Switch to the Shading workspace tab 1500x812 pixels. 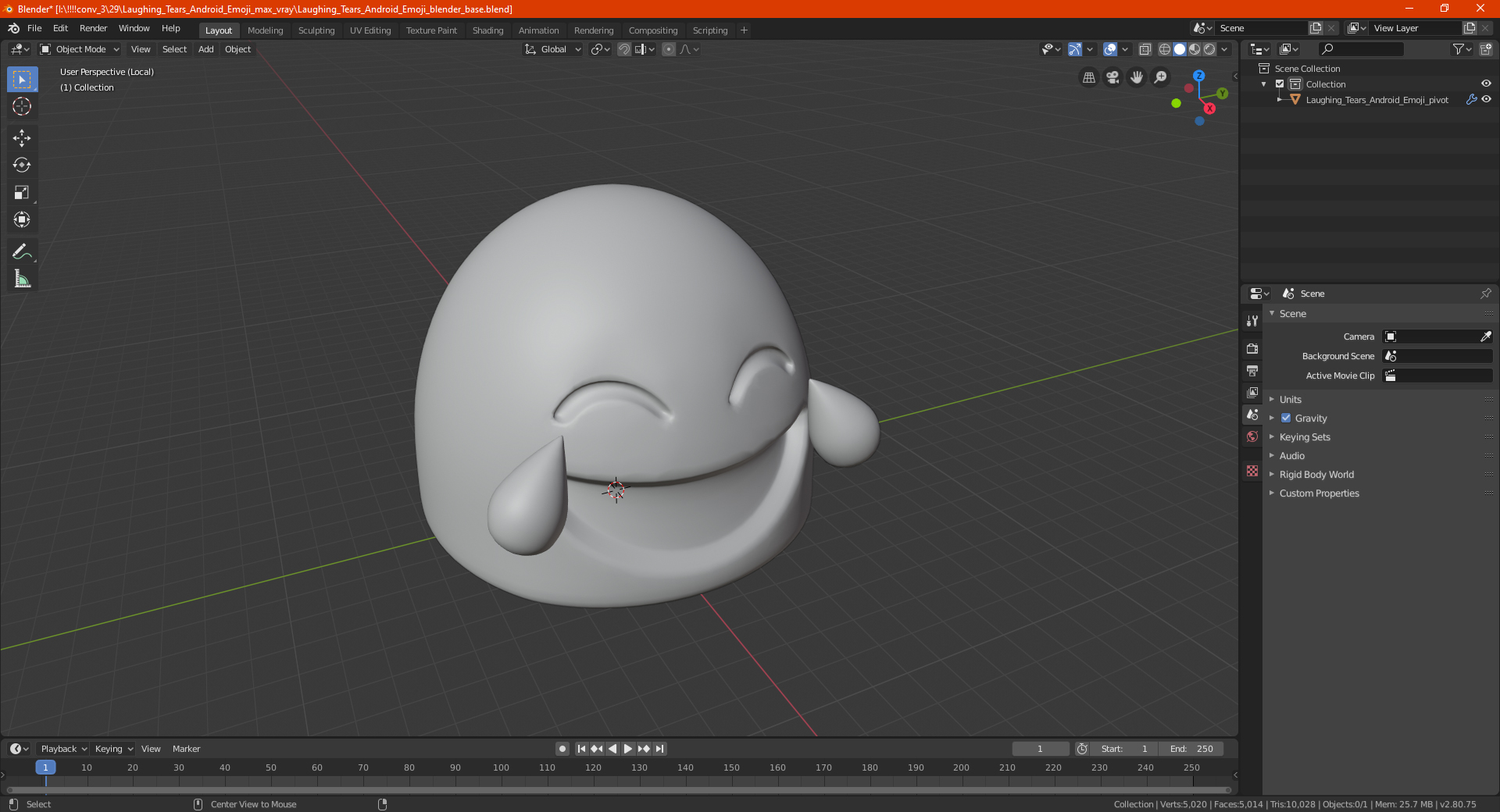[x=487, y=30]
